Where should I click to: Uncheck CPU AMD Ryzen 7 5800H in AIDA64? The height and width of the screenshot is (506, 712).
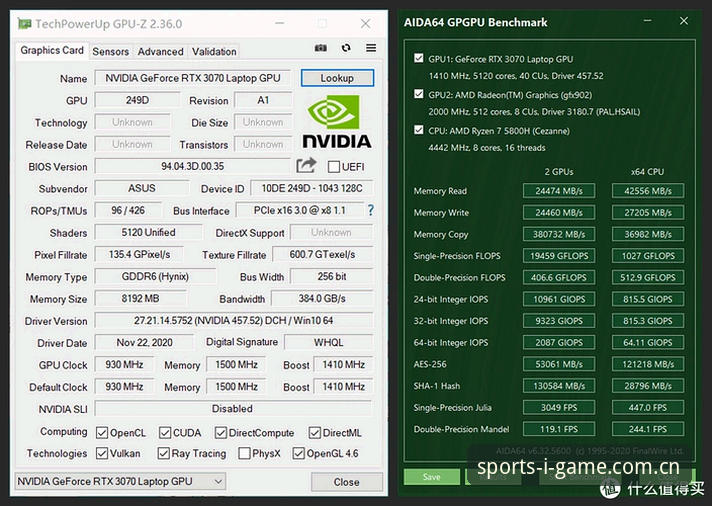tap(419, 130)
